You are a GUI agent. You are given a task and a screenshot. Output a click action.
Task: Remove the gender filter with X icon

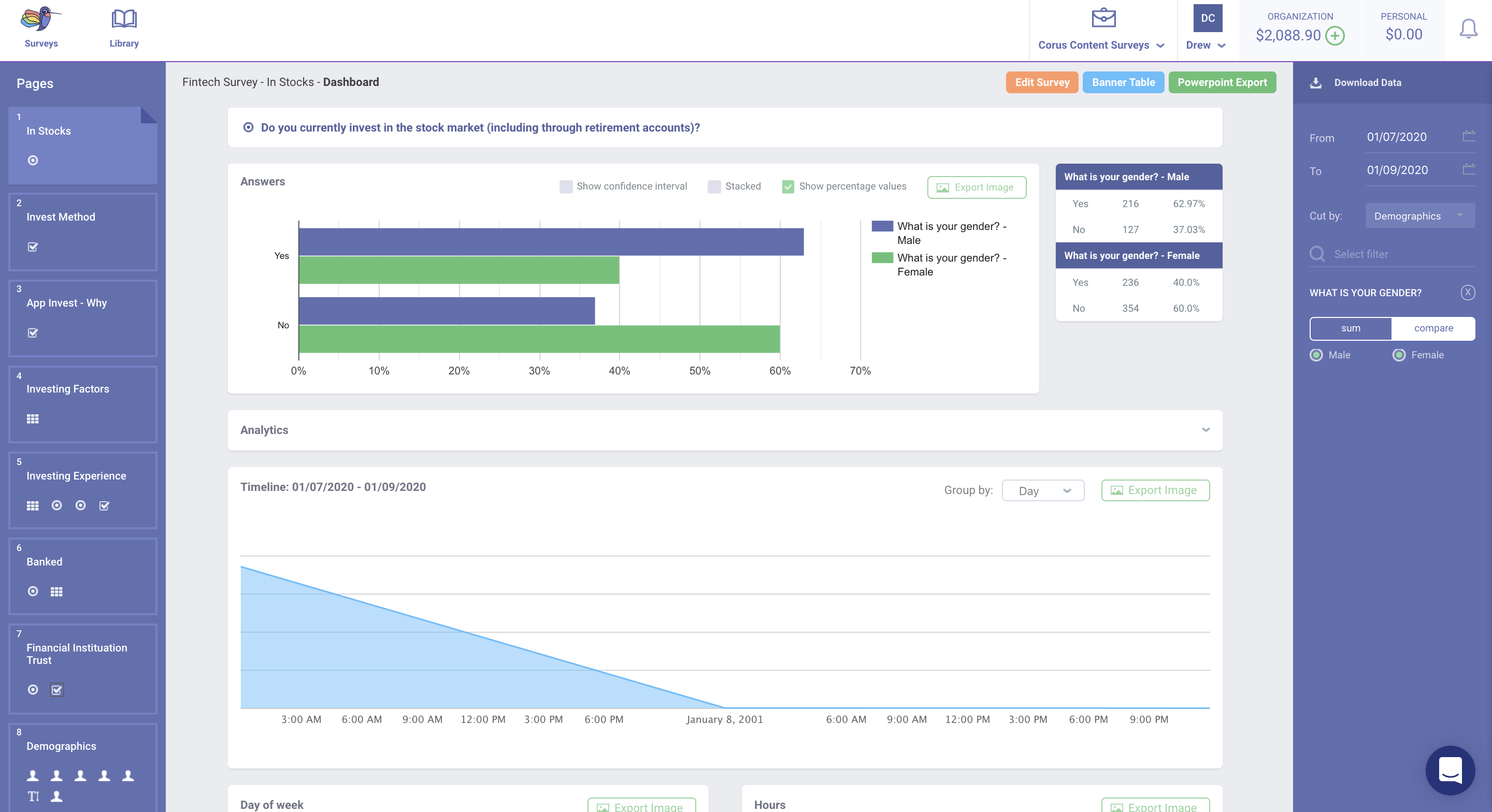1468,293
